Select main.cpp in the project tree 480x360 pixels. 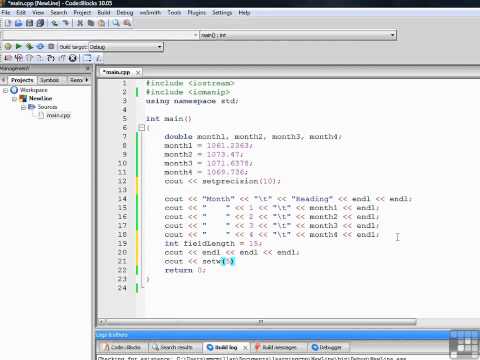point(59,115)
